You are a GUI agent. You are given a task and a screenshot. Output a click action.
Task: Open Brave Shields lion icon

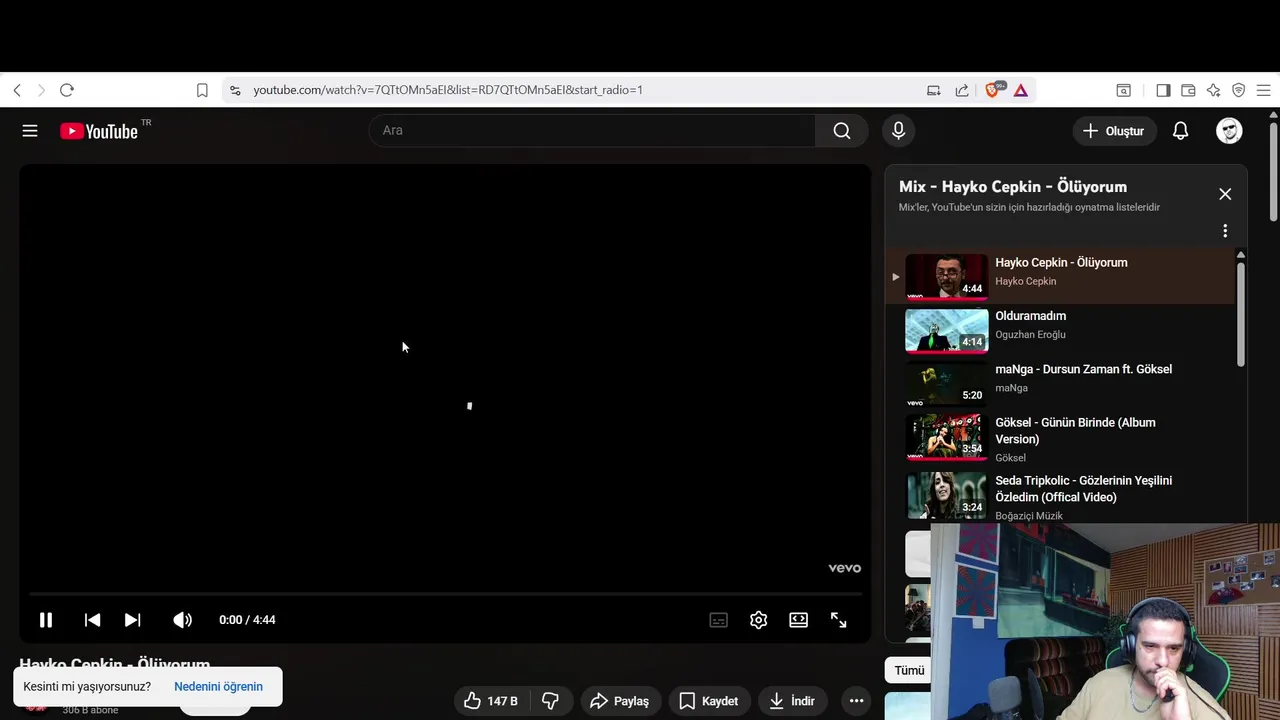[995, 90]
